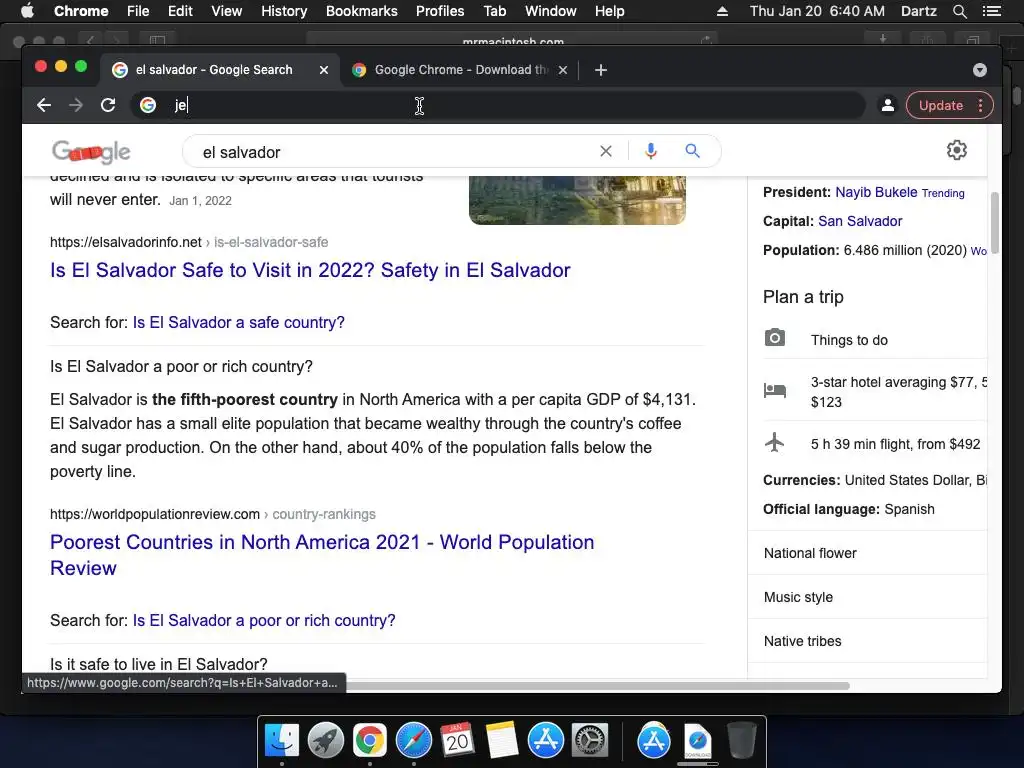The height and width of the screenshot is (768, 1024).
Task: Open Poorest Countries in North America result
Action: 322,555
